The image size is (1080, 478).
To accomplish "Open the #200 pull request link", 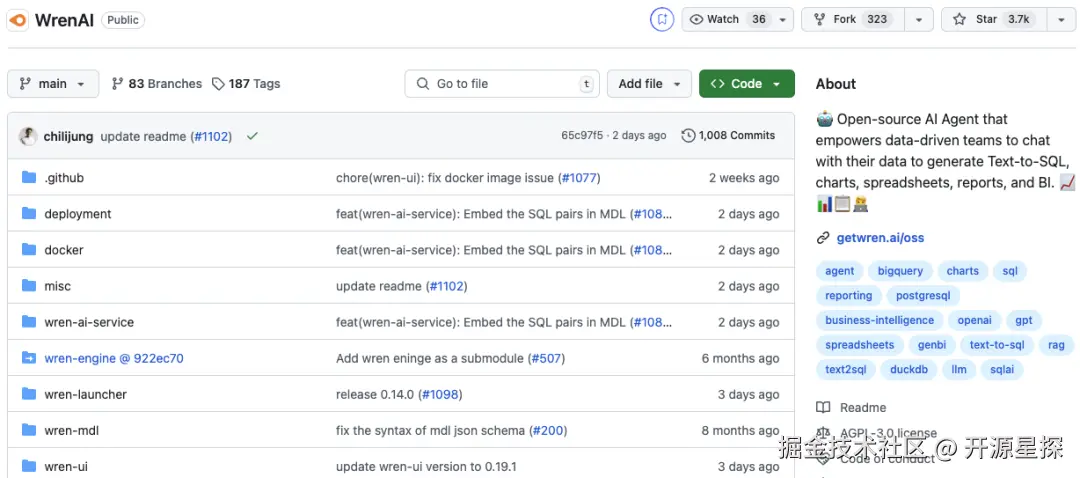I will click(548, 430).
